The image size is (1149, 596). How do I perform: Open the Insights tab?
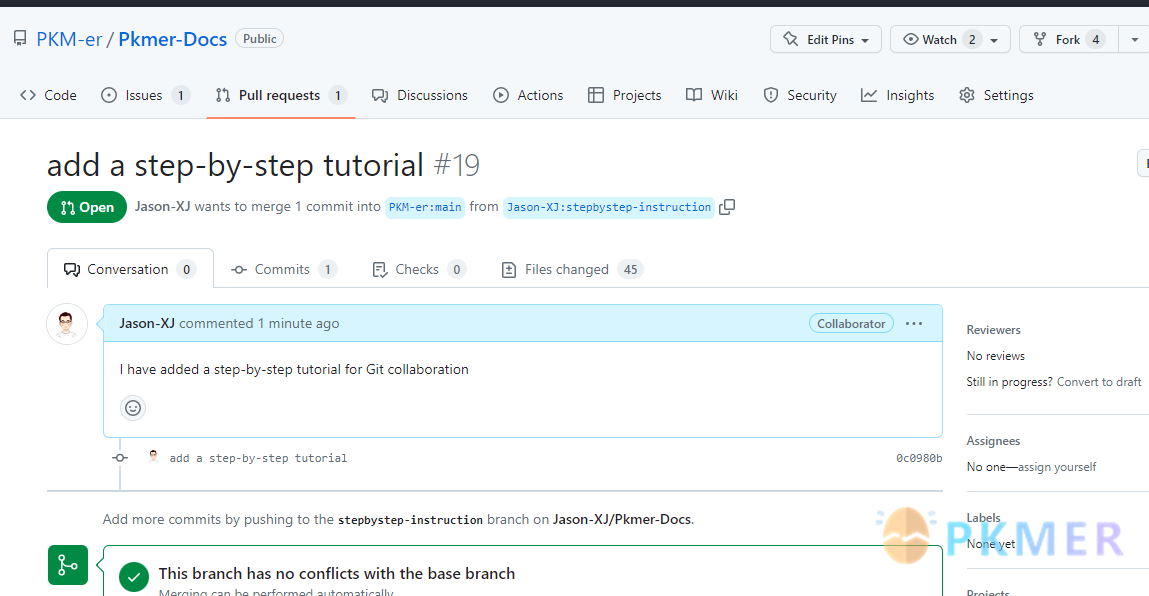click(x=898, y=95)
